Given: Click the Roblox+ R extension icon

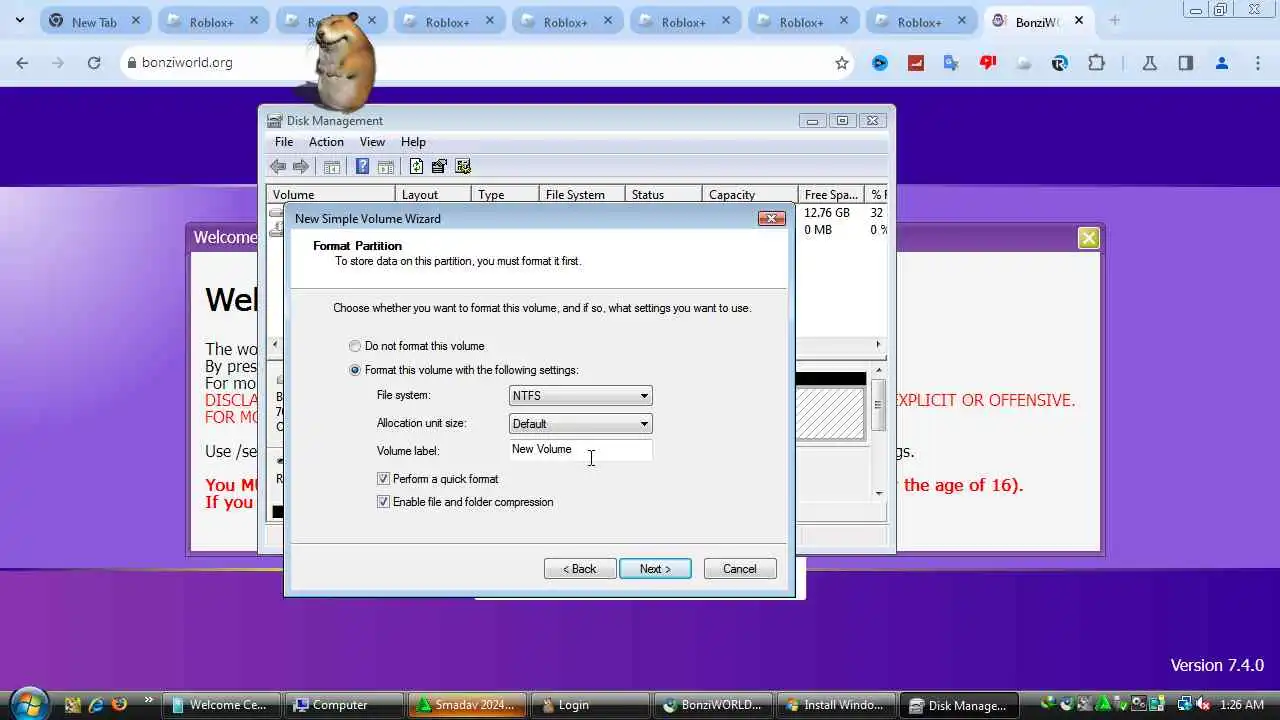Looking at the screenshot, I should (1060, 63).
